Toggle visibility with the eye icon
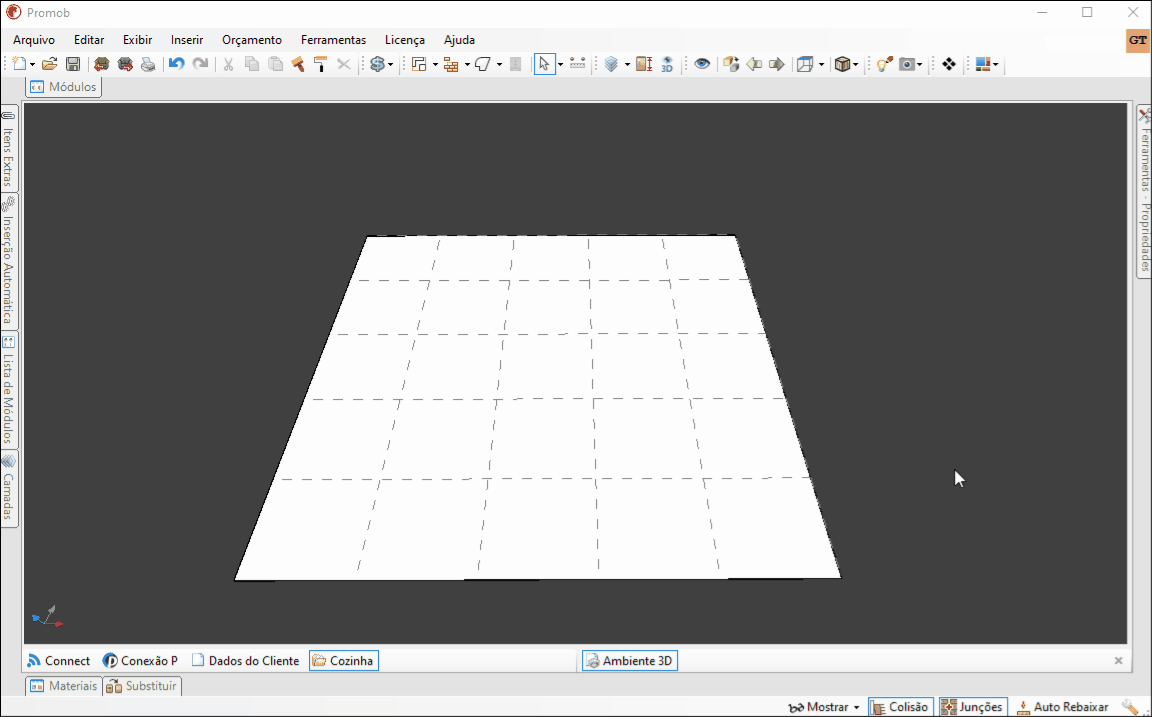Image resolution: width=1152 pixels, height=717 pixels. [x=702, y=64]
